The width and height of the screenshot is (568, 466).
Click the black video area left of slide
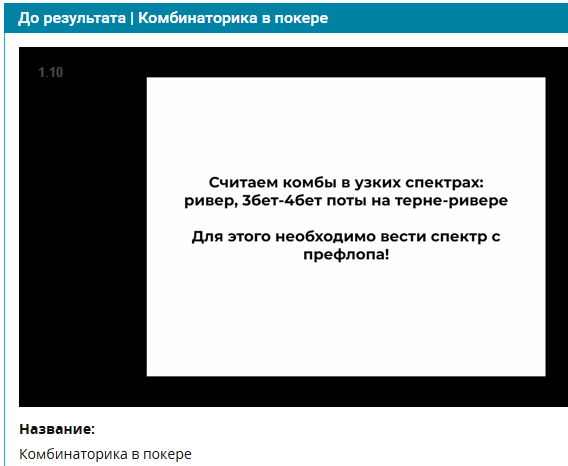[x=83, y=226]
